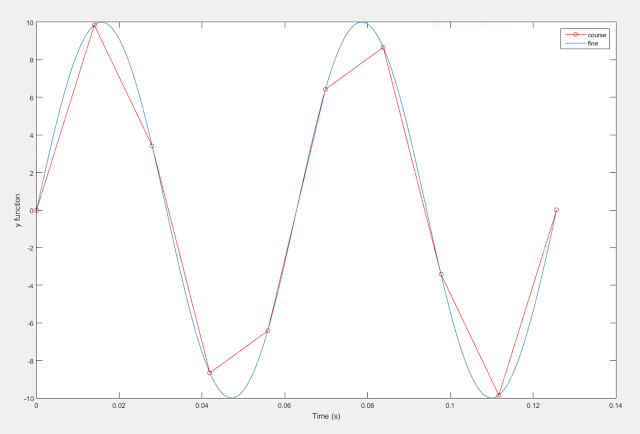This screenshot has height=434, width=640.
Task: Select the 'course' legend entry
Action: click(x=596, y=35)
